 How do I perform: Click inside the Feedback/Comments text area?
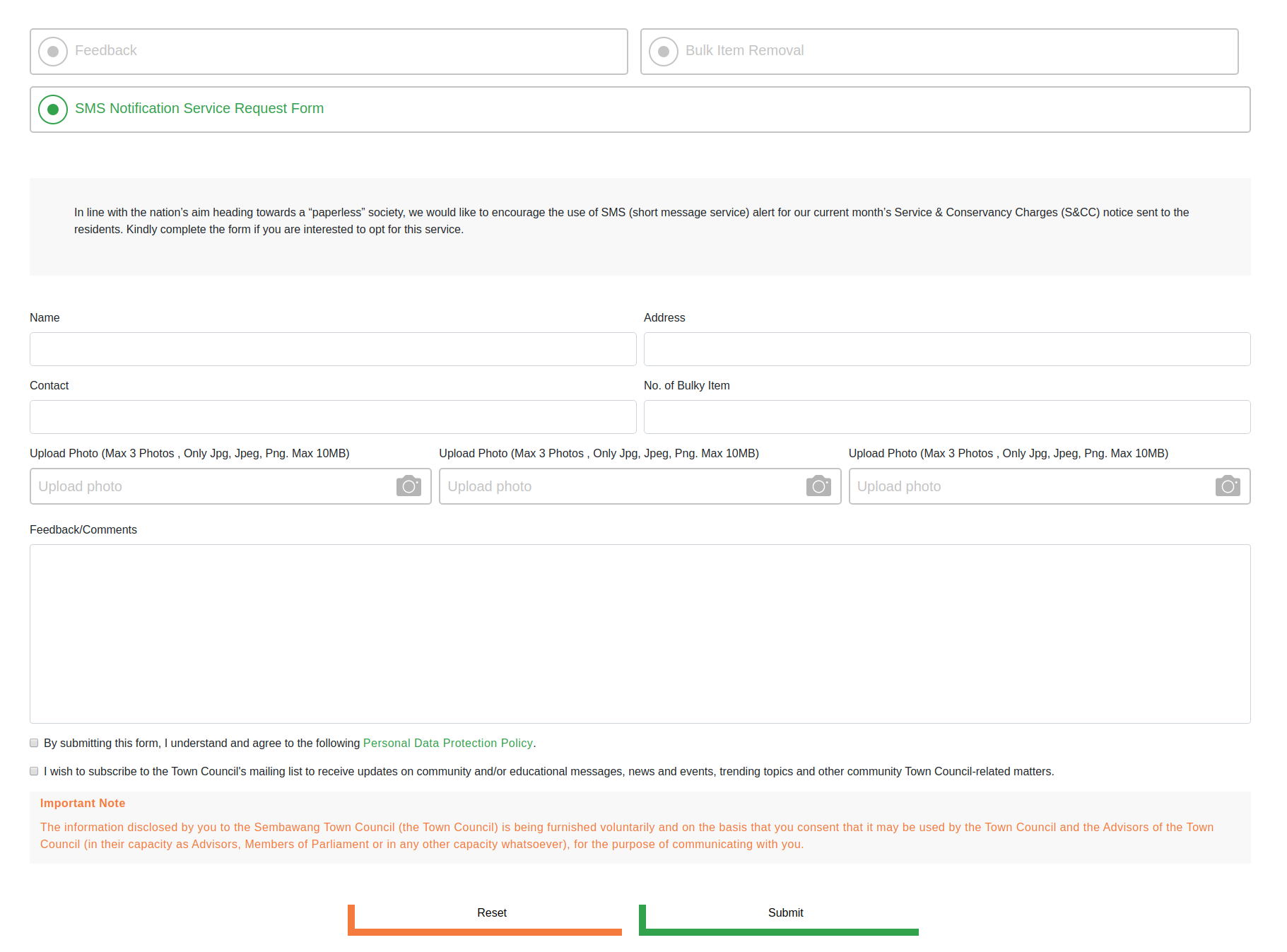click(x=640, y=633)
